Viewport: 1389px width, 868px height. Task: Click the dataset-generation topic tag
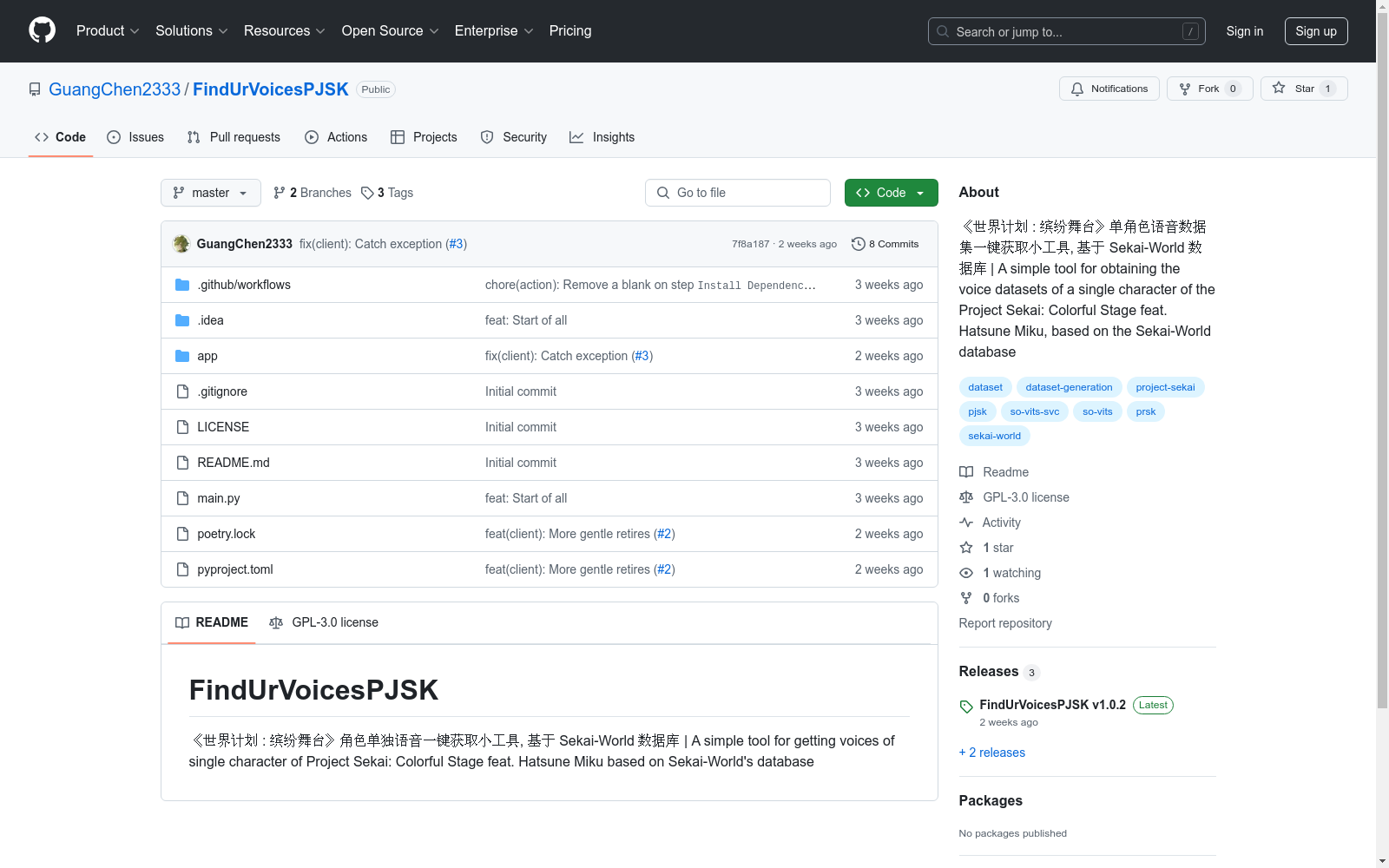click(x=1069, y=387)
